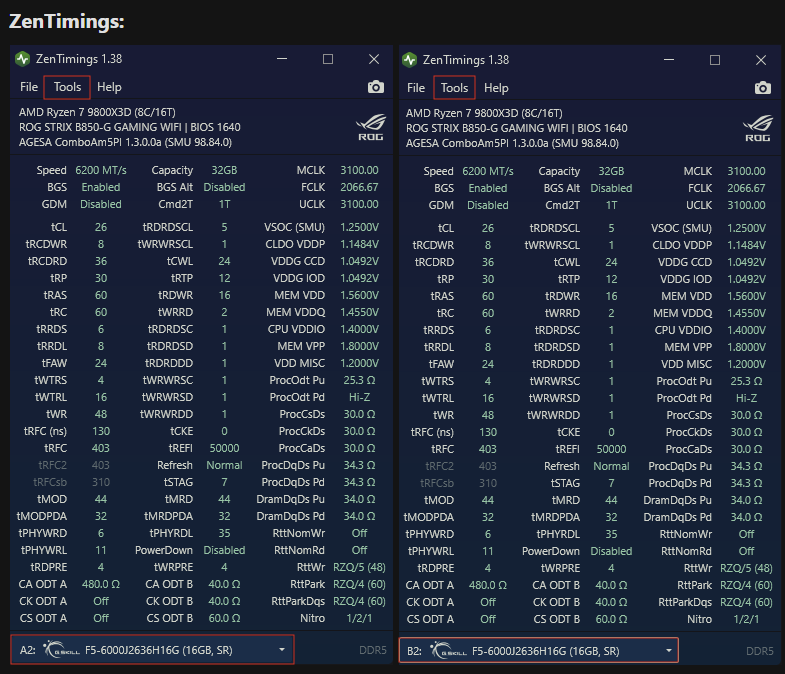This screenshot has height=674, width=785.
Task: Click the ZenTimings app icon in left titlebar
Action: click(x=23, y=59)
